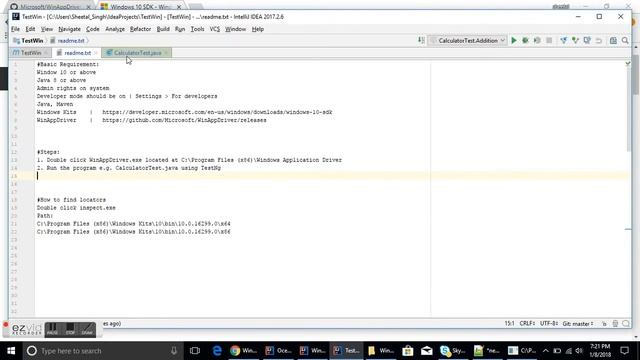The width and height of the screenshot is (640, 360).
Task: Click the inspections hector icon in status bar
Action: tap(615, 324)
